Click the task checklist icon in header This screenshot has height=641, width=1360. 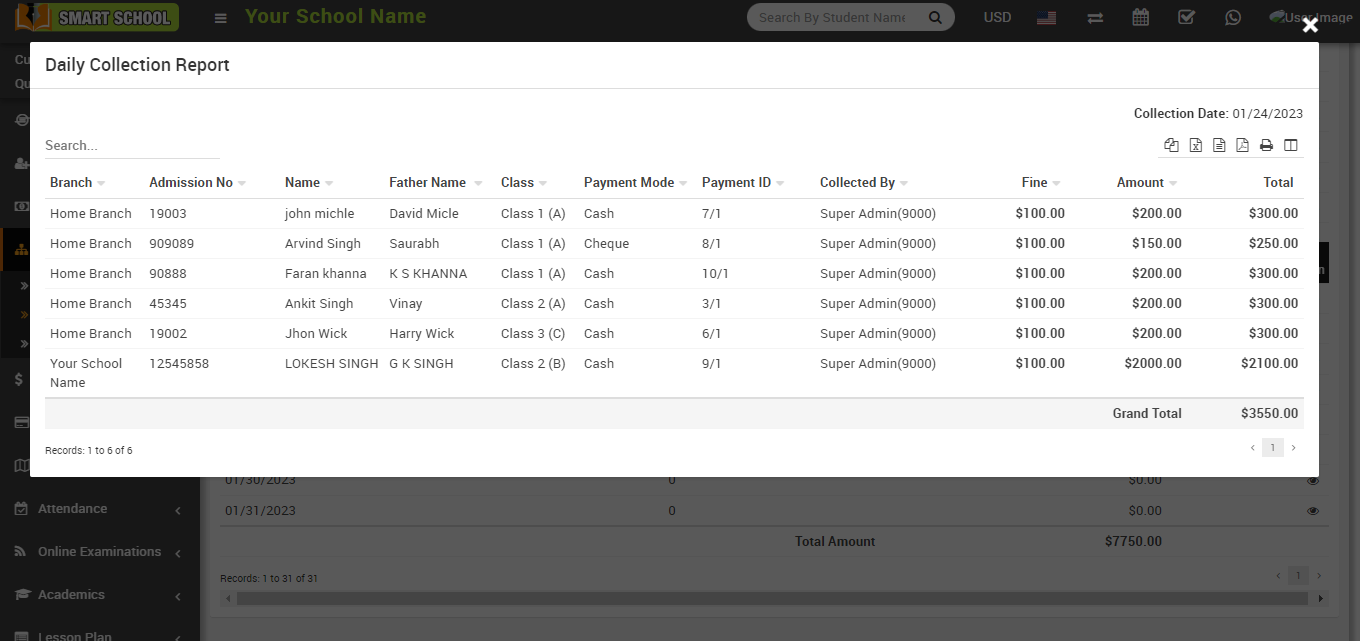point(1186,17)
